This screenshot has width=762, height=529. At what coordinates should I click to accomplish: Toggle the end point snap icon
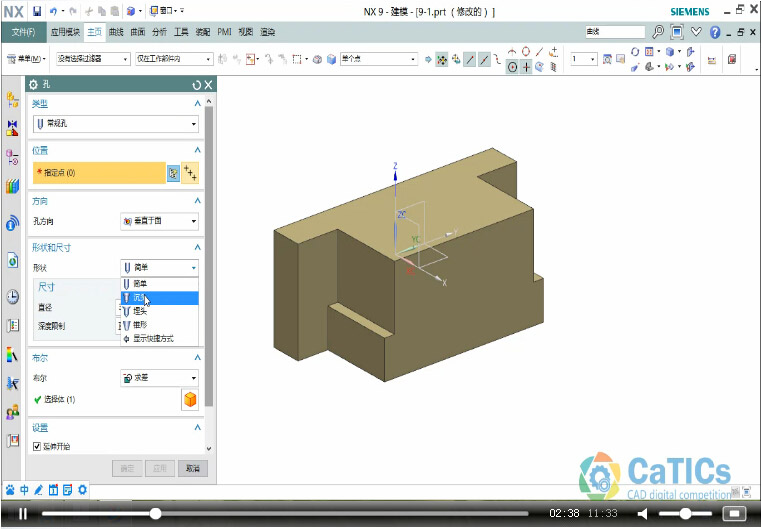click(x=470, y=59)
